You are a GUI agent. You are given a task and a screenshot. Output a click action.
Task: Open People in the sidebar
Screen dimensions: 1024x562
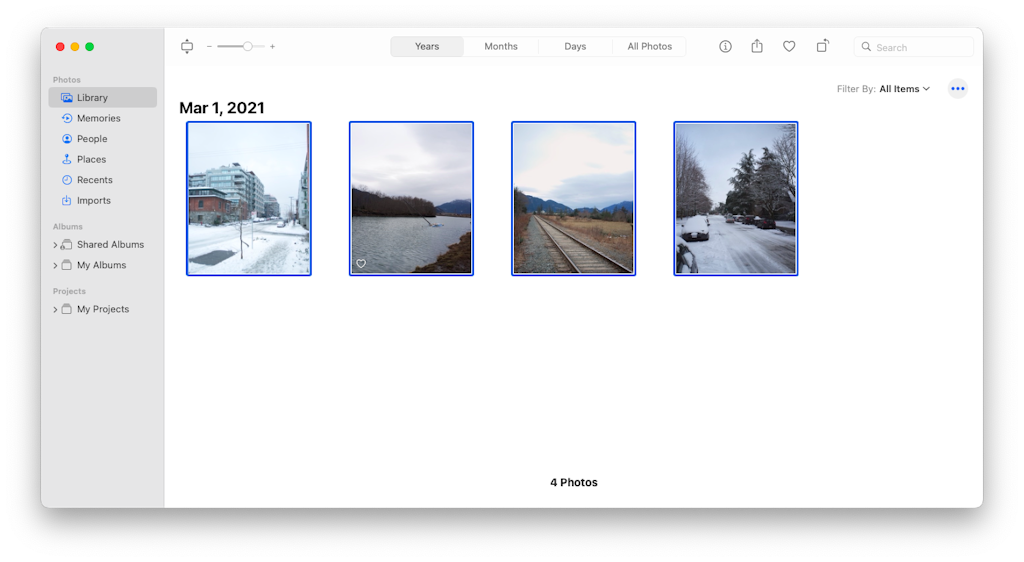(x=91, y=139)
